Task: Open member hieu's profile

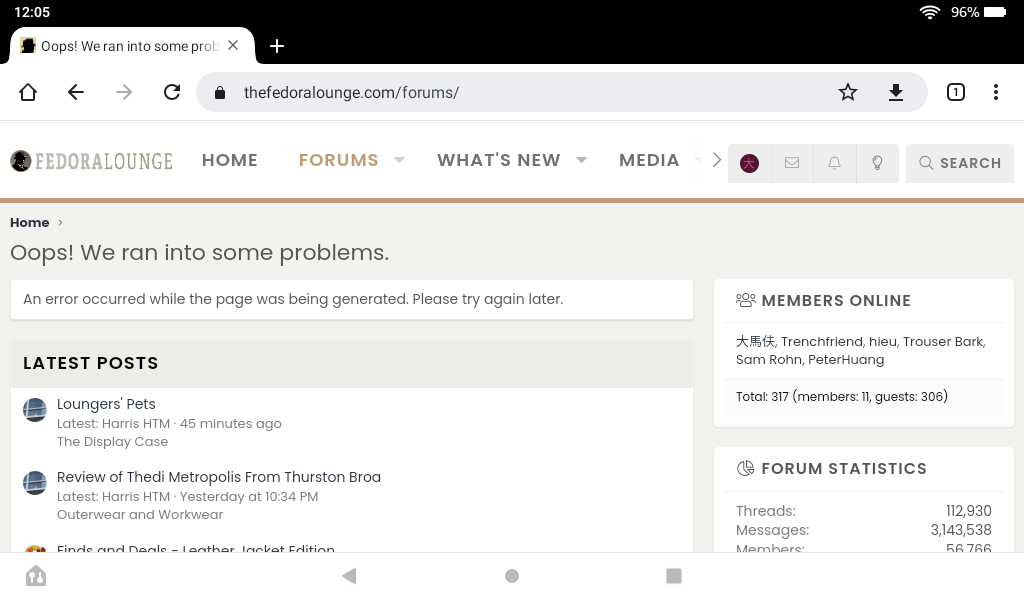Action: (883, 341)
